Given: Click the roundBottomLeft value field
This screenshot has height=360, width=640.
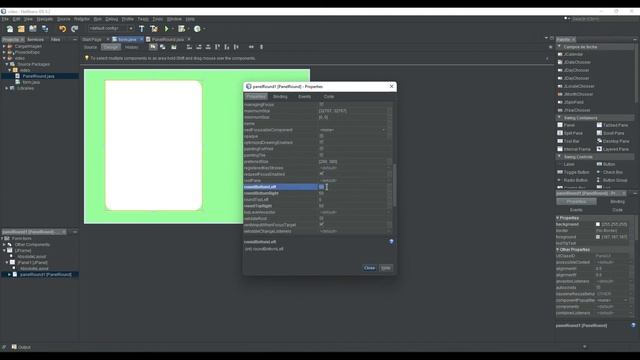Looking at the screenshot, I should point(353,187).
